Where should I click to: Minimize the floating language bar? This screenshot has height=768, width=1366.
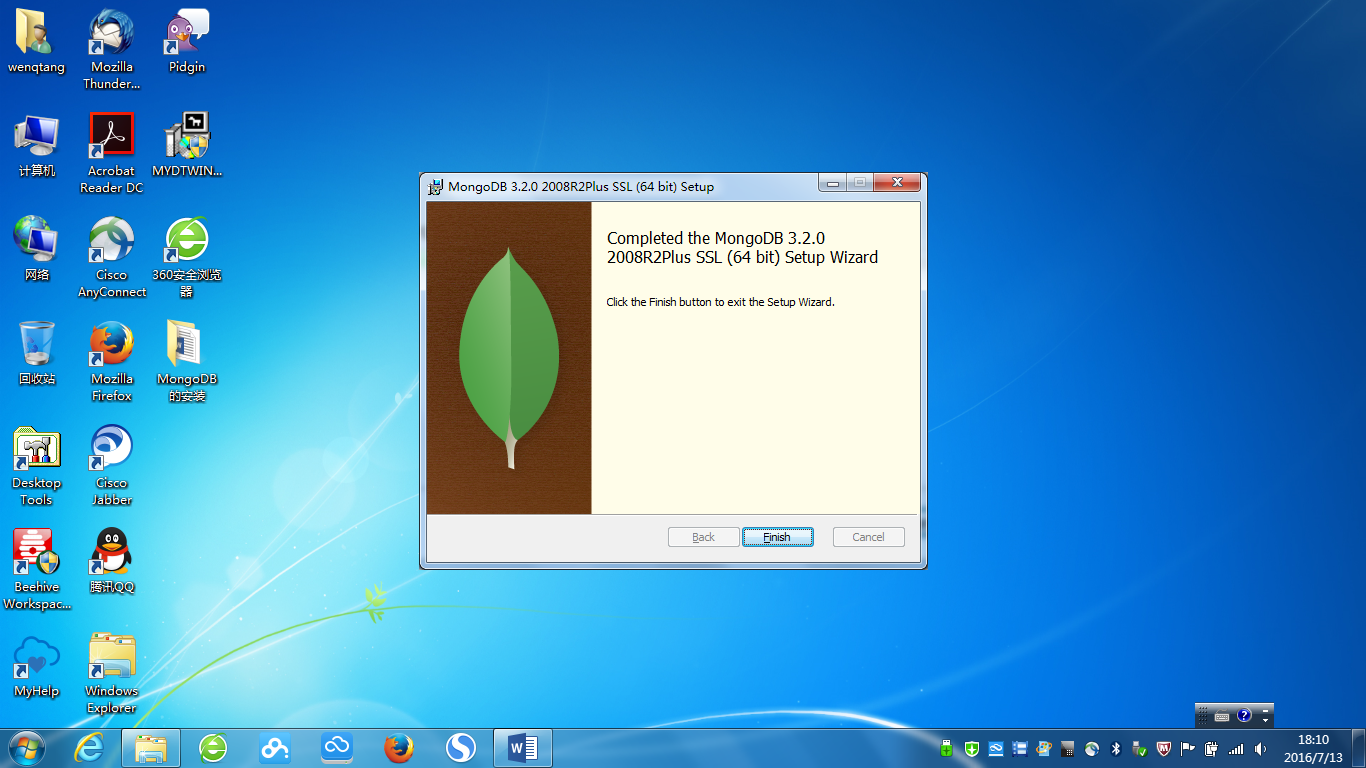pyautogui.click(x=1265, y=711)
